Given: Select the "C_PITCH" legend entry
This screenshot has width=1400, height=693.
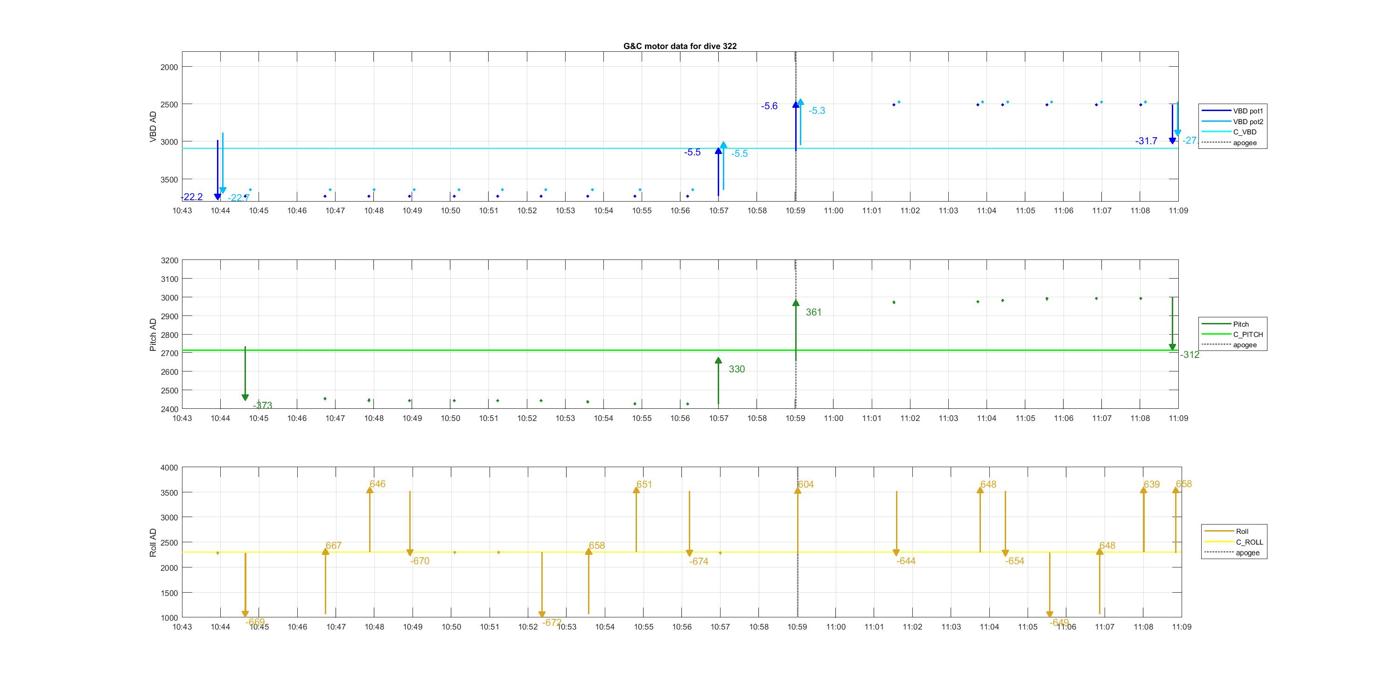Looking at the screenshot, I should (x=1231, y=334).
